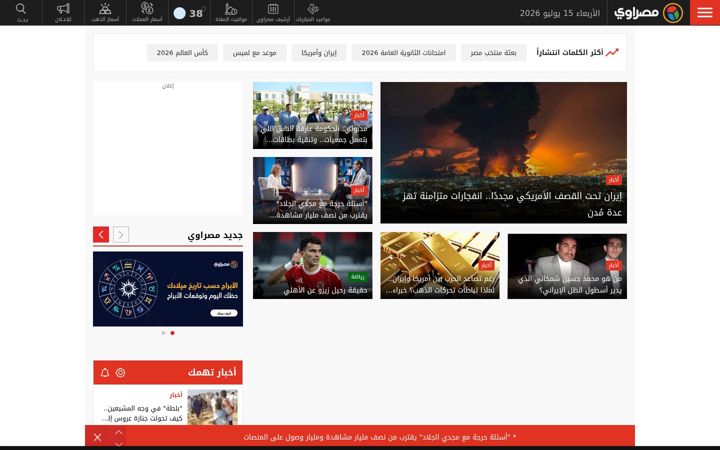Open trending tag إيران وأمريكا

[x=319, y=53]
